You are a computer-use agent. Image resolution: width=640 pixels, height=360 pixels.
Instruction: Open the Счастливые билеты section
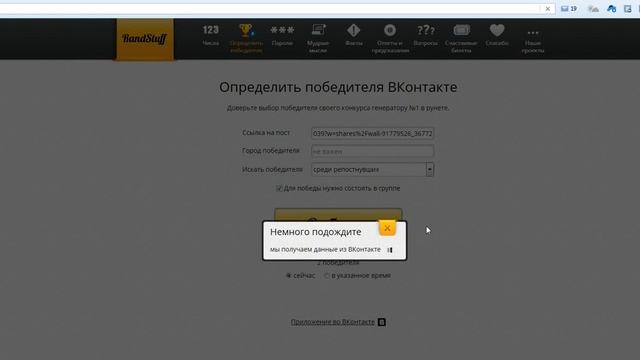[461, 38]
